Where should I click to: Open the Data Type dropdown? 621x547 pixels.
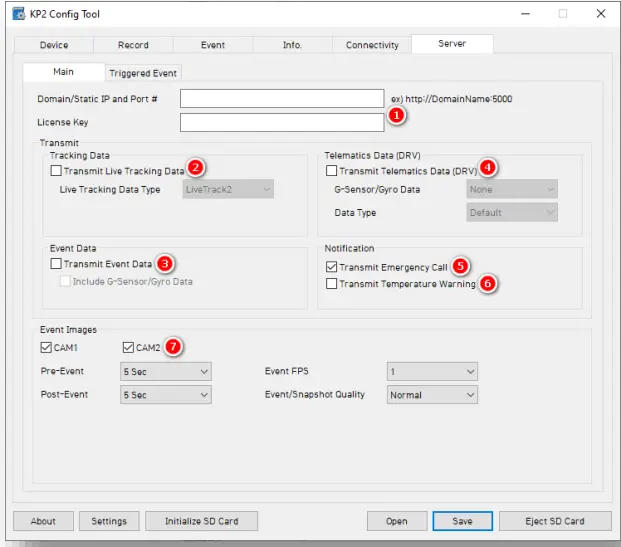(512, 212)
